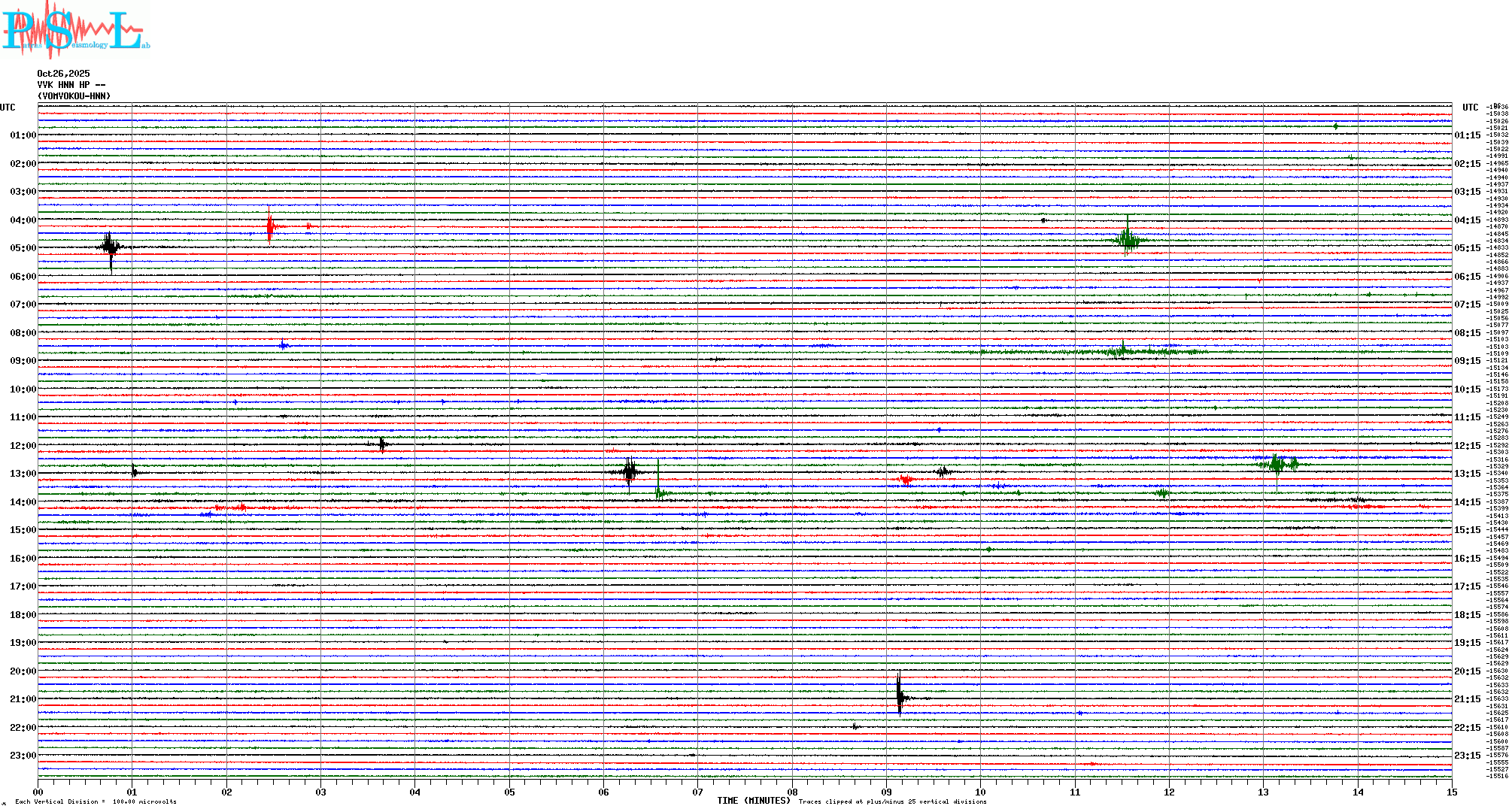Image resolution: width=1512 pixels, height=812 pixels.
Task: Click the green event burst near minute 11.5
Action: (x=1127, y=240)
